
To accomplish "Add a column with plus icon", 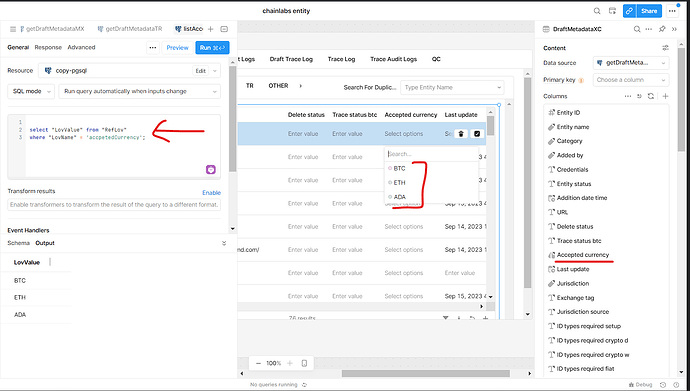I will tap(665, 96).
